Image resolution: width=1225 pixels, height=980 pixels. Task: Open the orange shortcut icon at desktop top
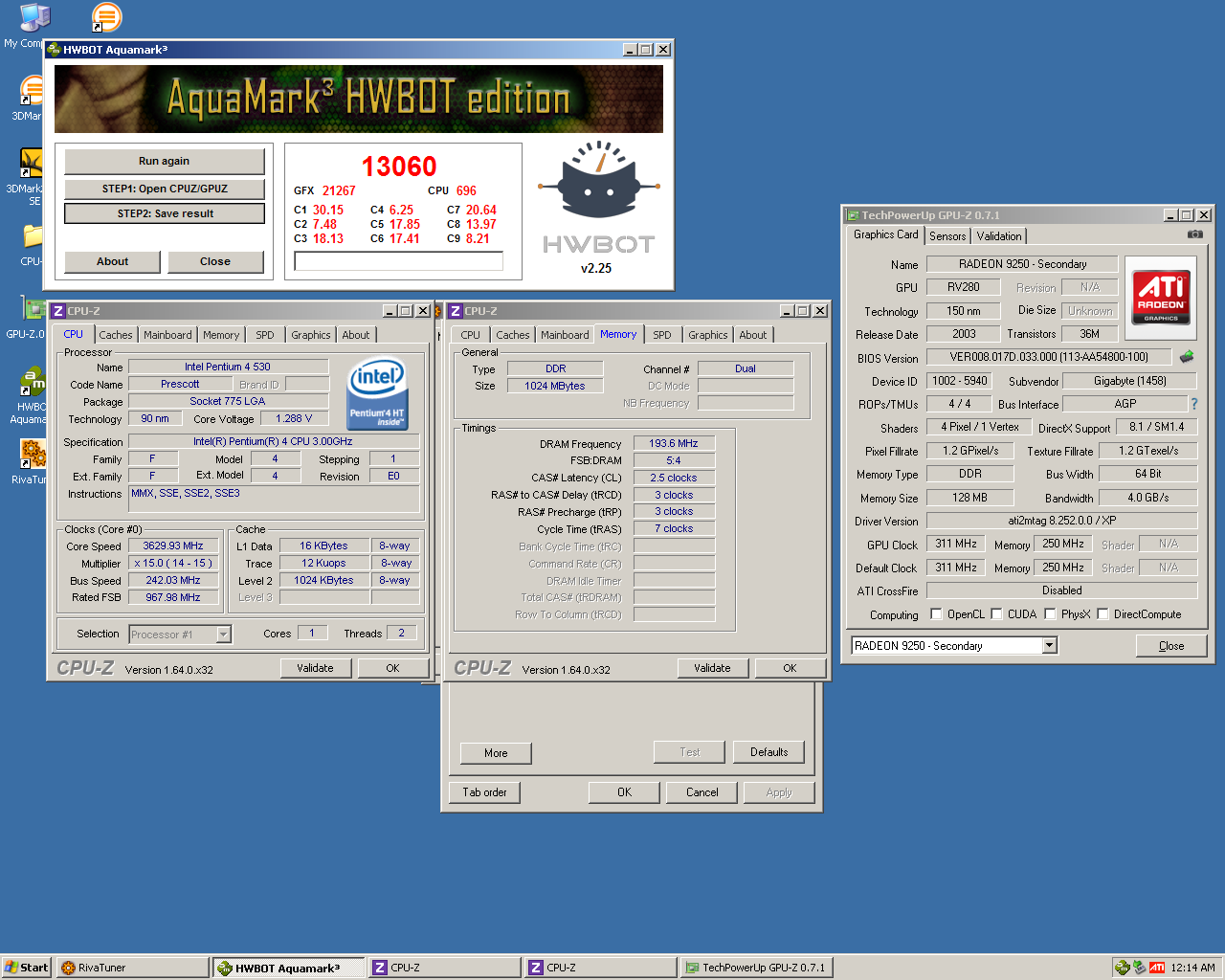point(106,16)
